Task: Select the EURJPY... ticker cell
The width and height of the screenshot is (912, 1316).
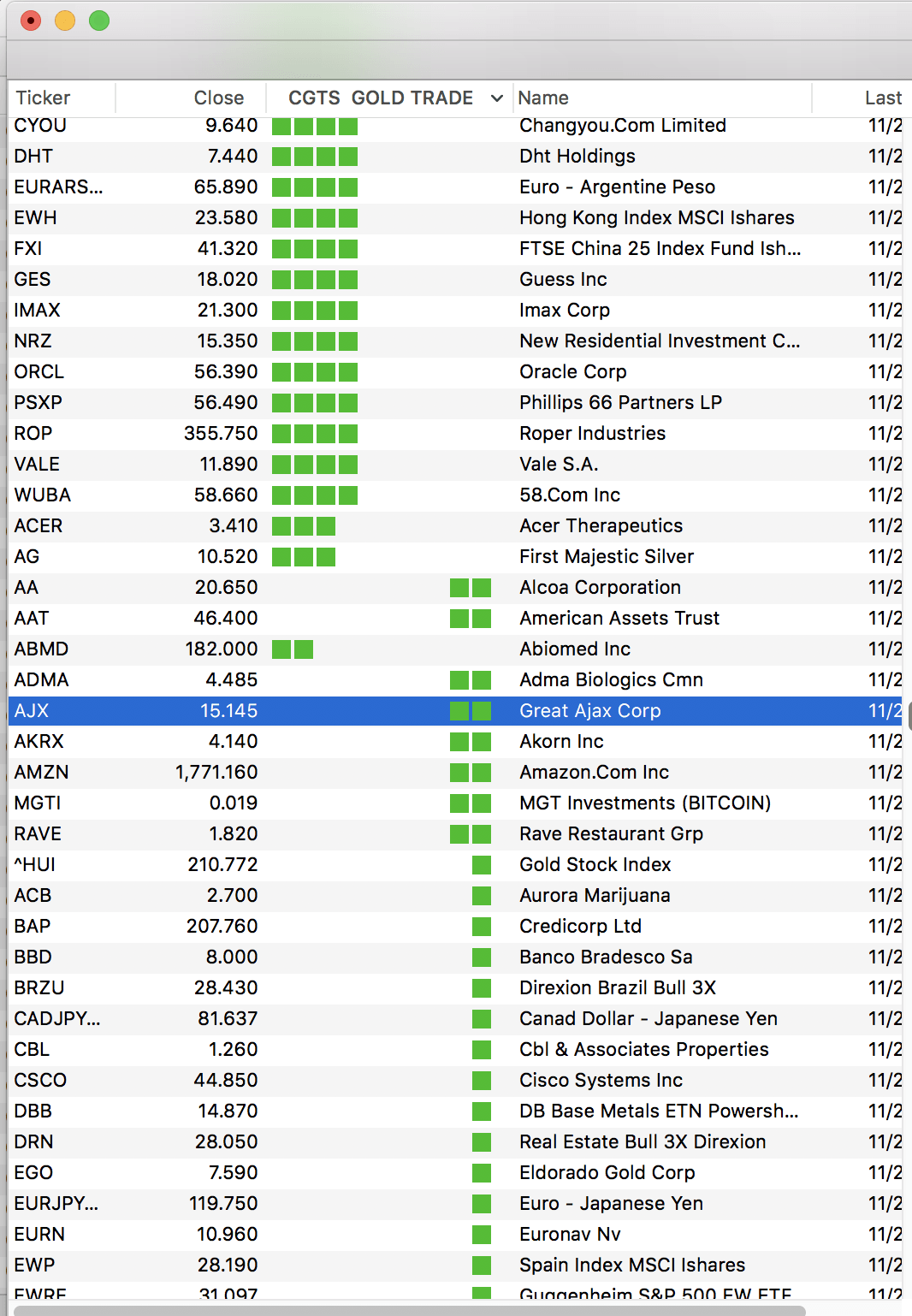Action: click(x=56, y=1204)
